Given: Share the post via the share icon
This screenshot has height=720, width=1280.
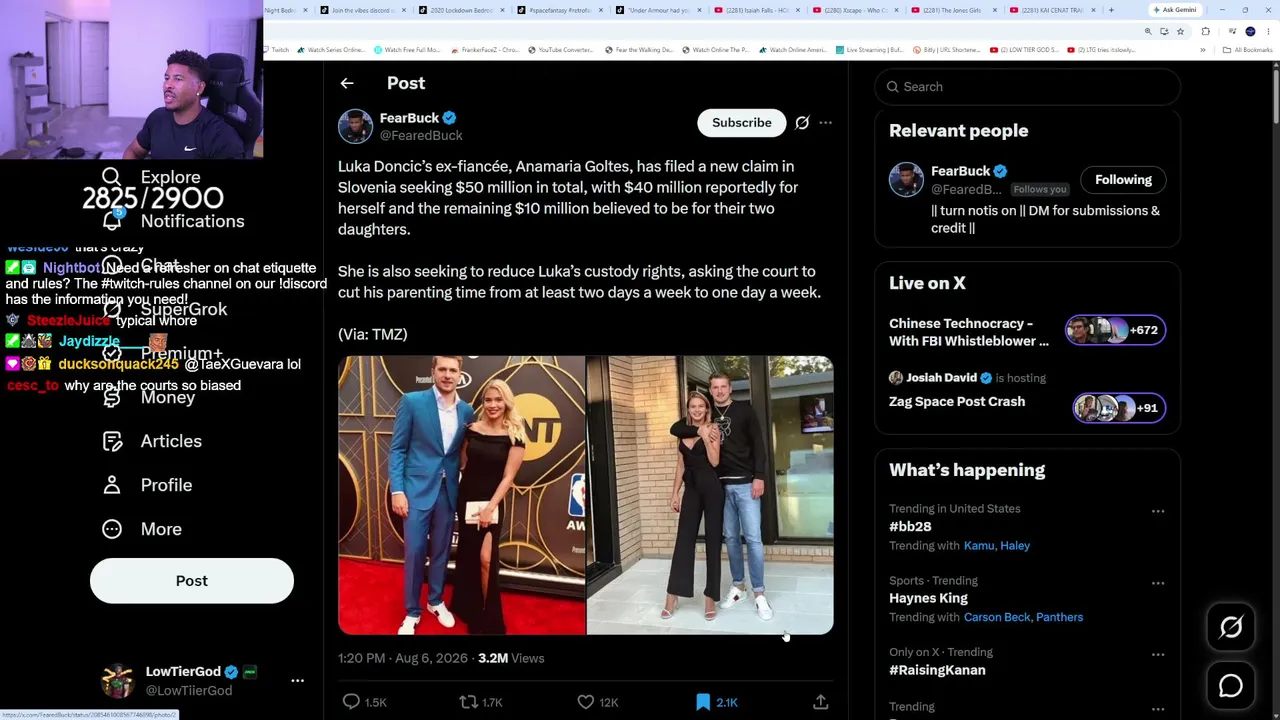Looking at the screenshot, I should 820,702.
